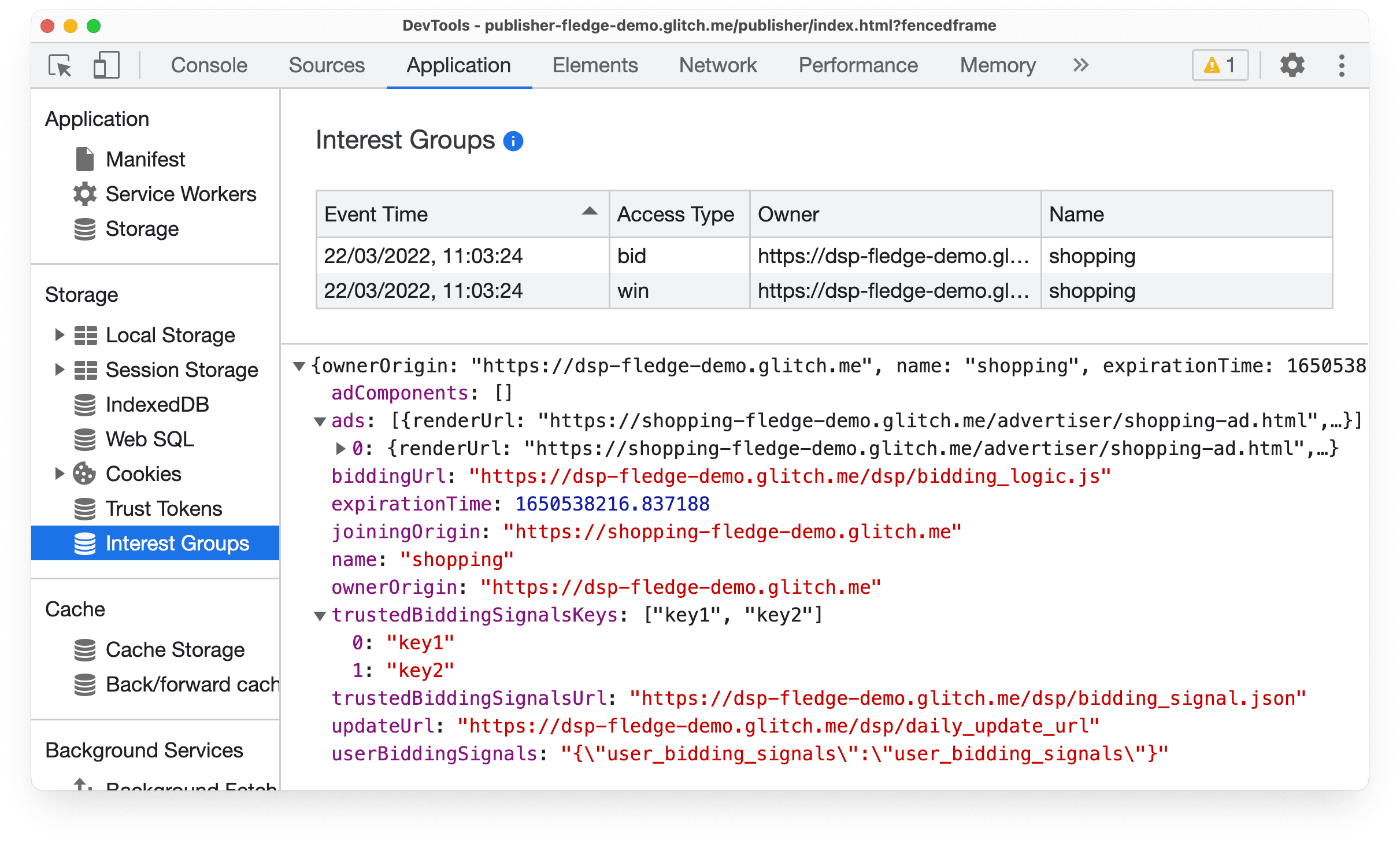Click the Cookies icon in sidebar
This screenshot has width=1400, height=843.
pos(87,474)
